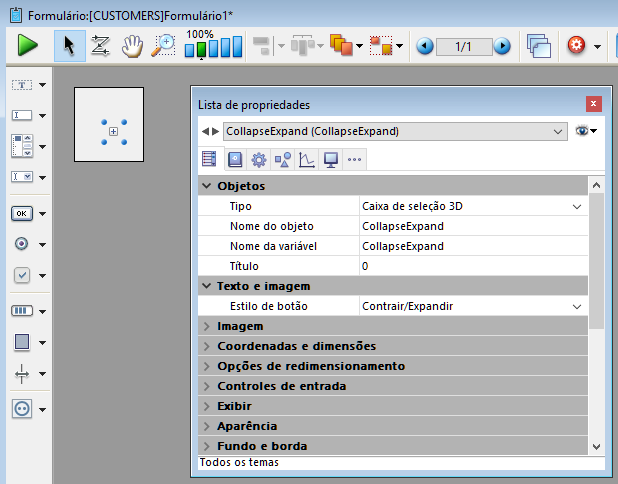Toggle the eye display options button
Image resolution: width=618 pixels, height=484 pixels.
tap(588, 131)
